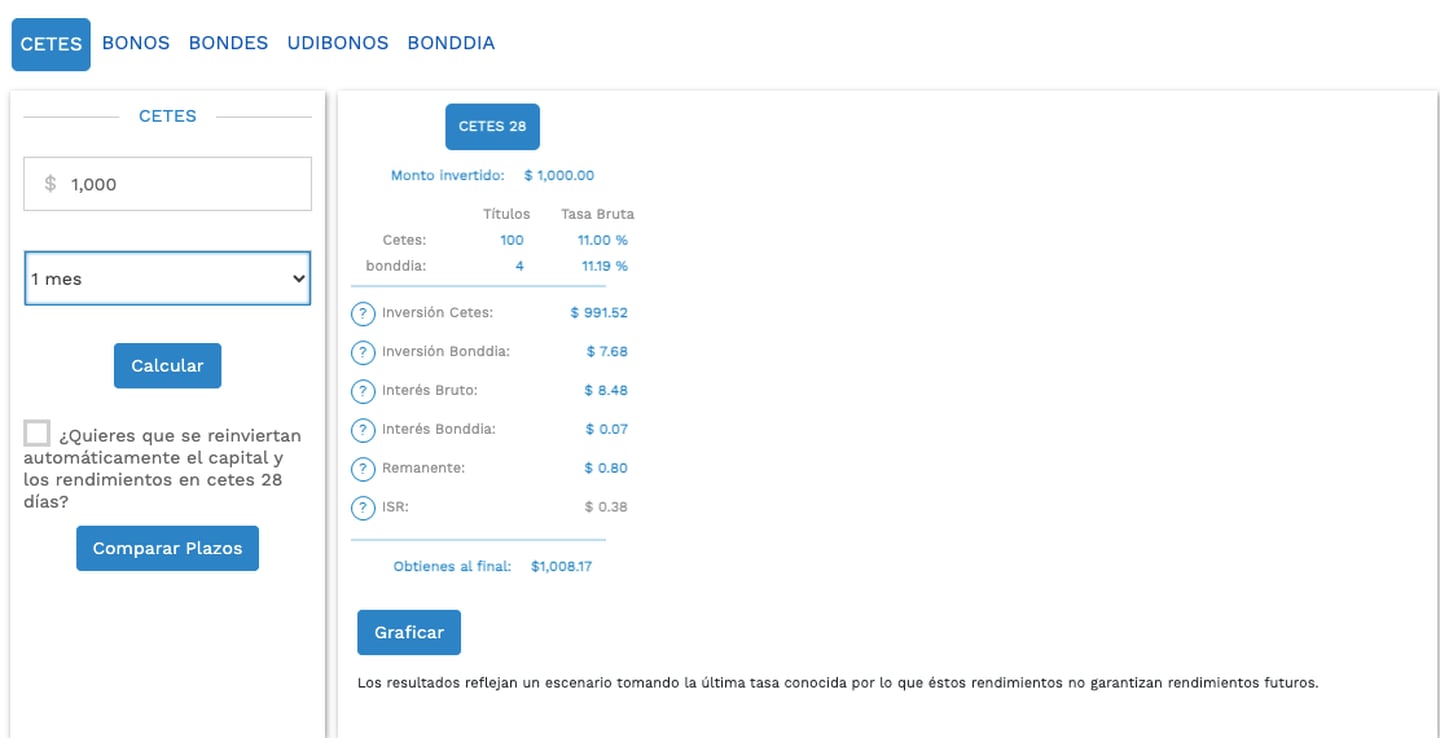Click the Monto invertido value $ 1,000.00
Screen dimensions: 1440x738
(559, 175)
